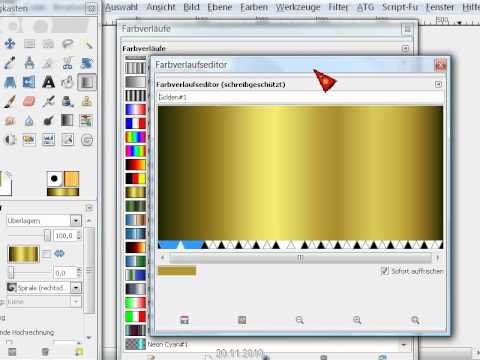Select the Ink tool
480x360 pixels.
click(x=68, y=101)
